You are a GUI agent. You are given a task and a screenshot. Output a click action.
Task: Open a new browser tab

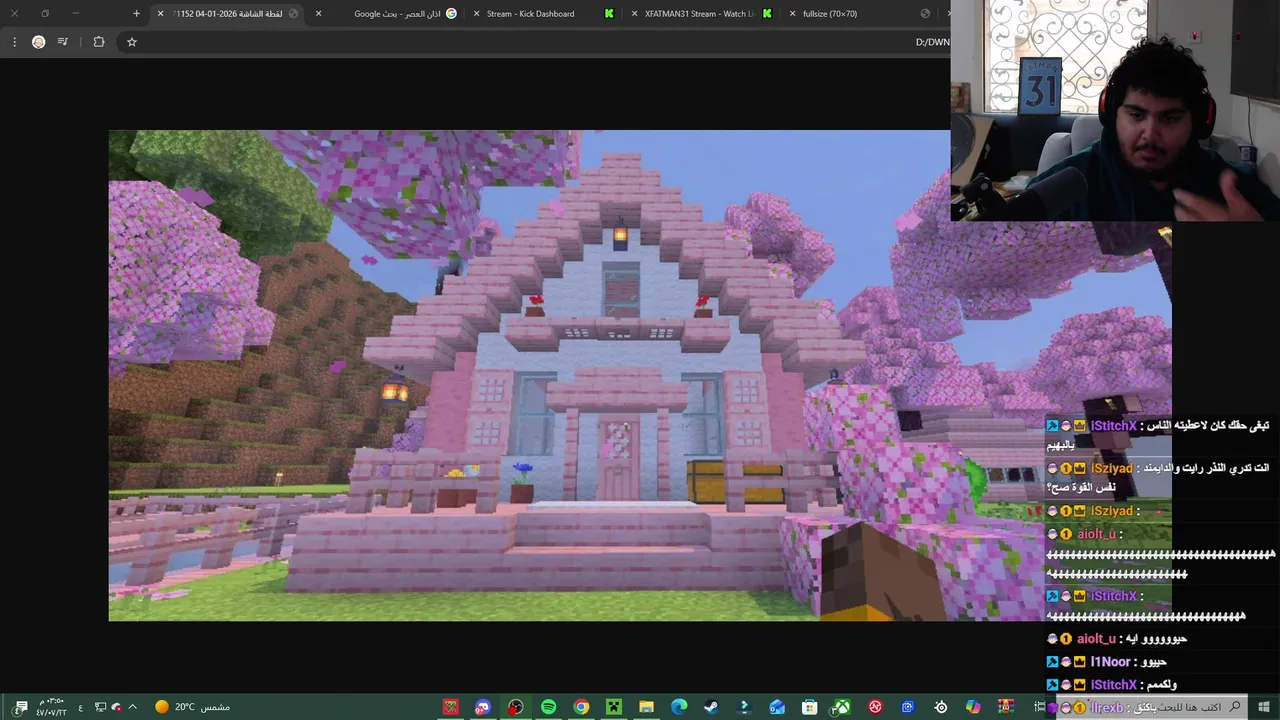(x=136, y=14)
